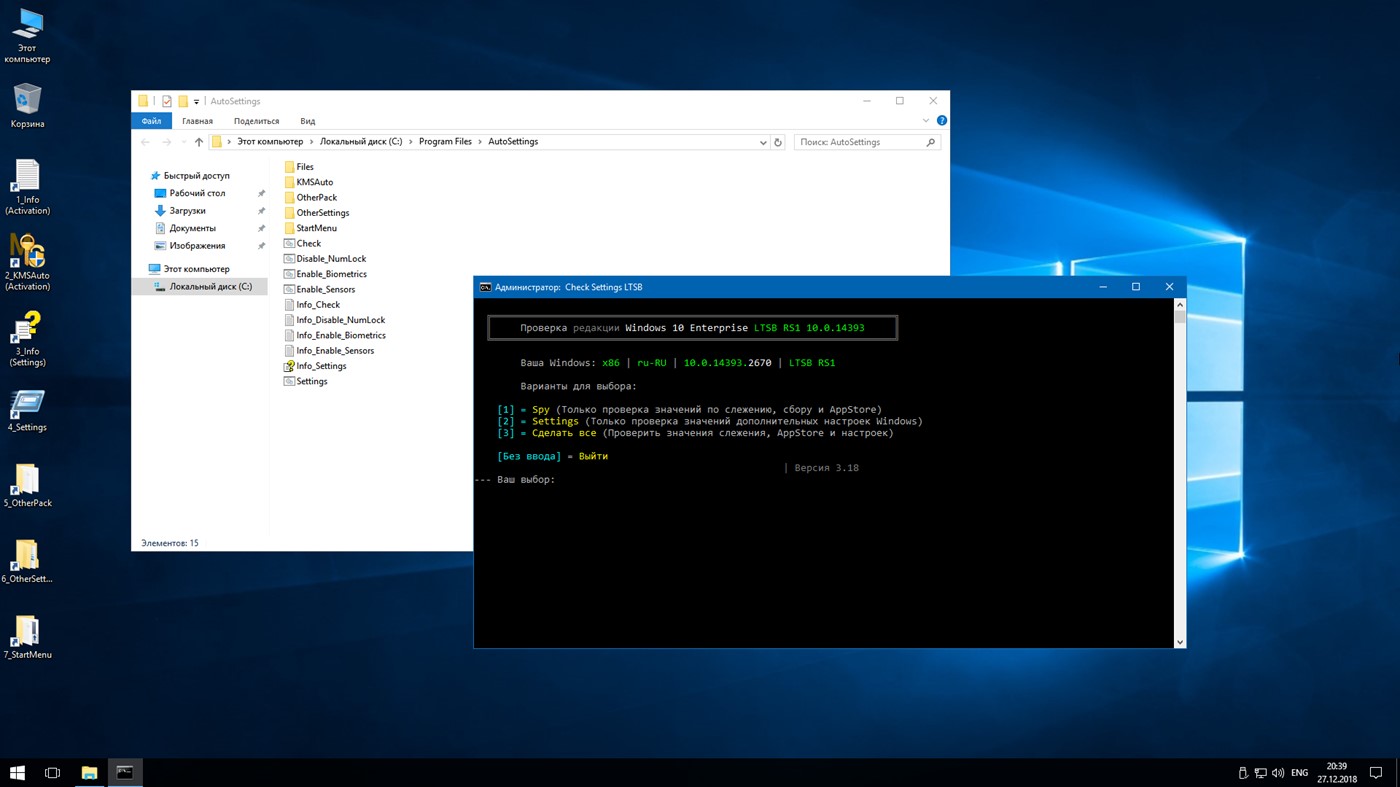Expand breadcrumb arrow after Program Files

tap(480, 142)
